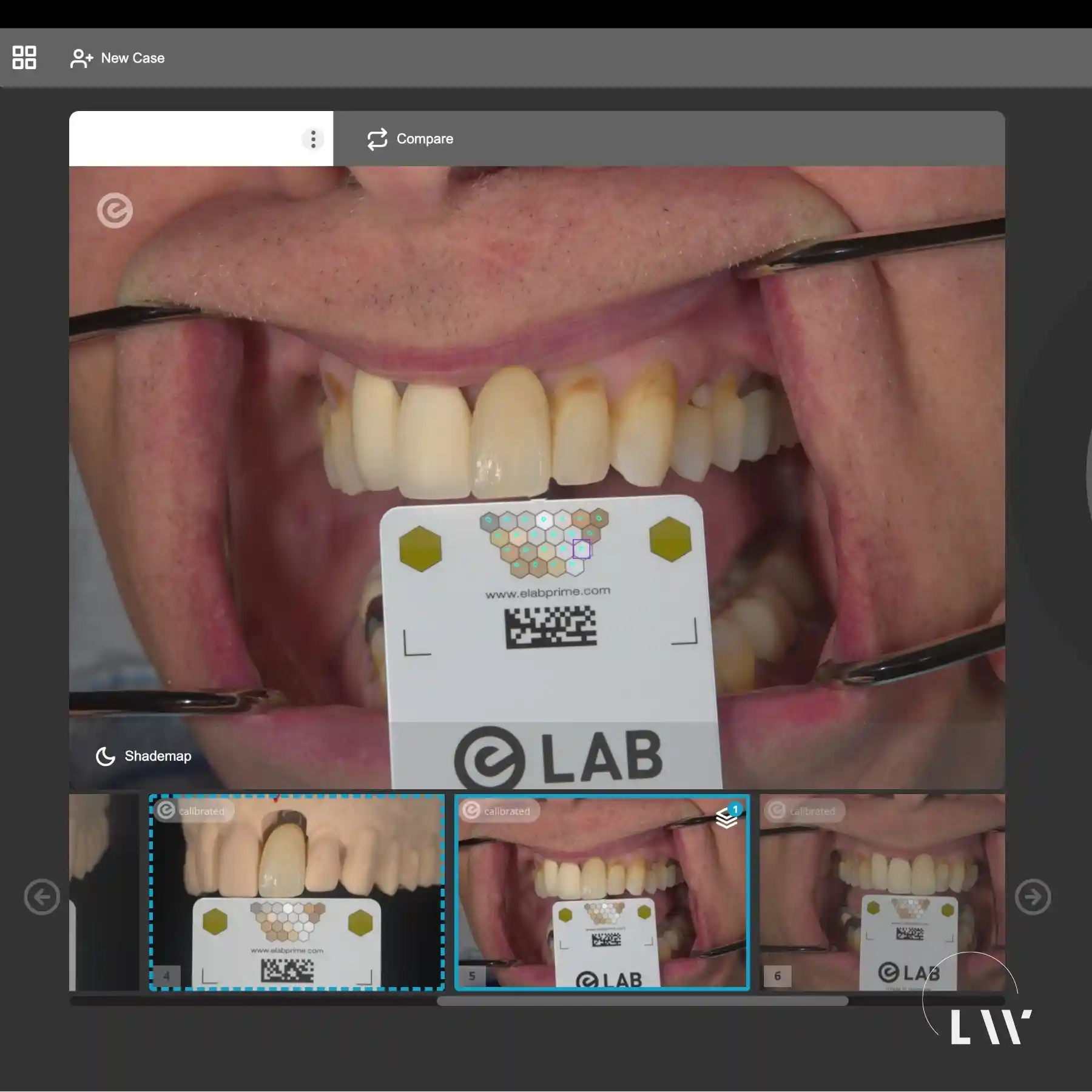Select the partially visible leftmost thumbnail
Viewport: 1092px width, 1092px height.
point(104,892)
